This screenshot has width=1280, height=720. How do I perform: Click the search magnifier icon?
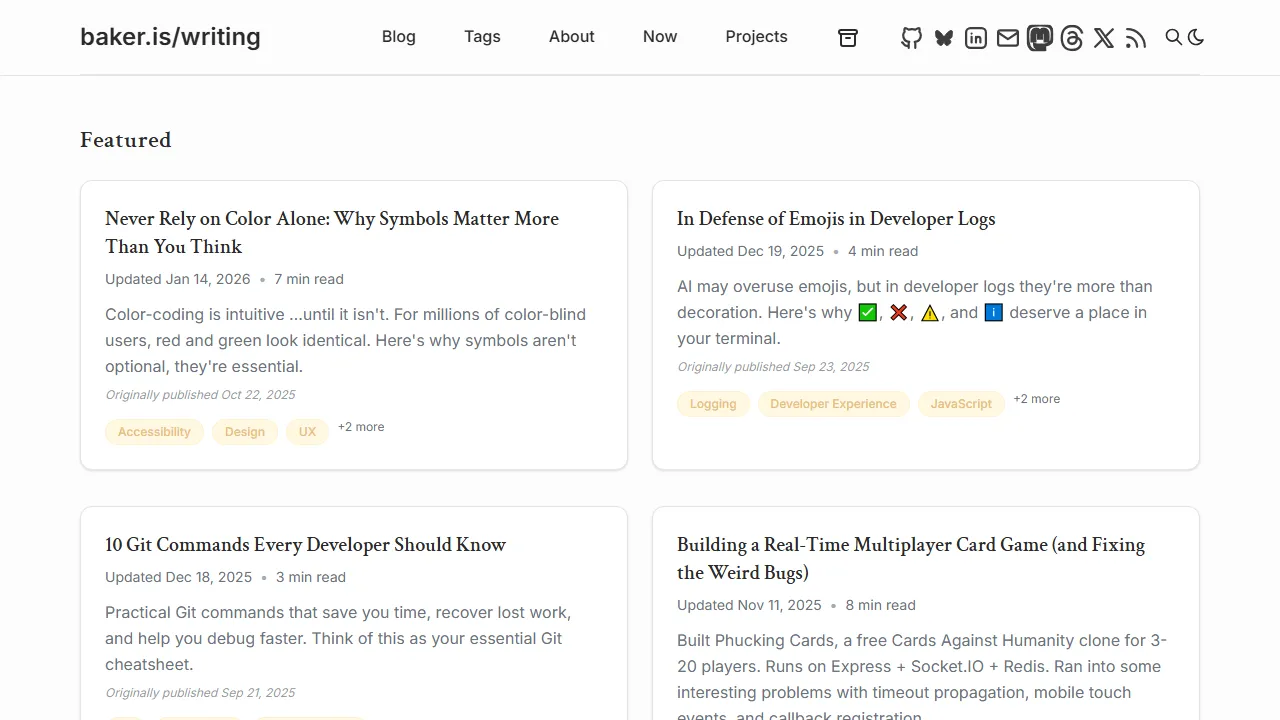tap(1173, 37)
